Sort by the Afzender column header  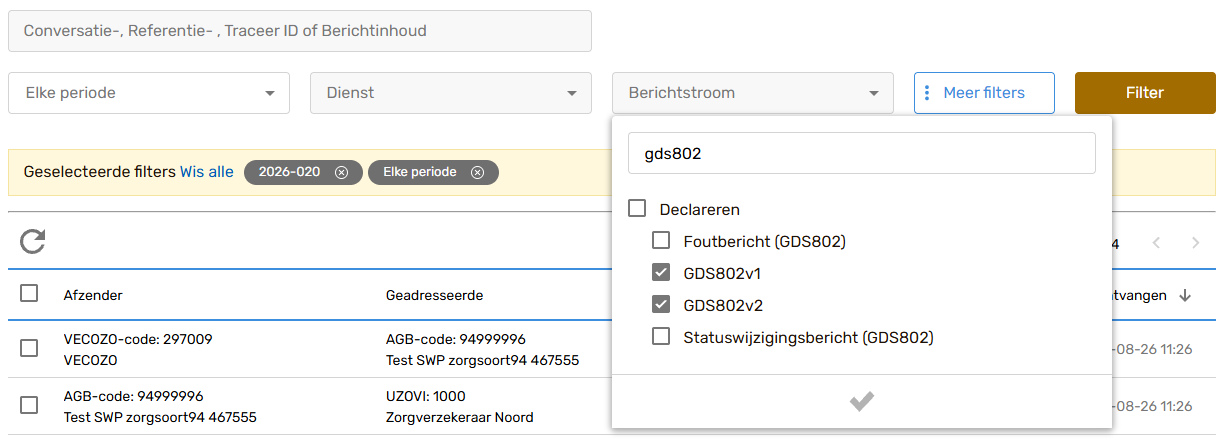click(93, 295)
